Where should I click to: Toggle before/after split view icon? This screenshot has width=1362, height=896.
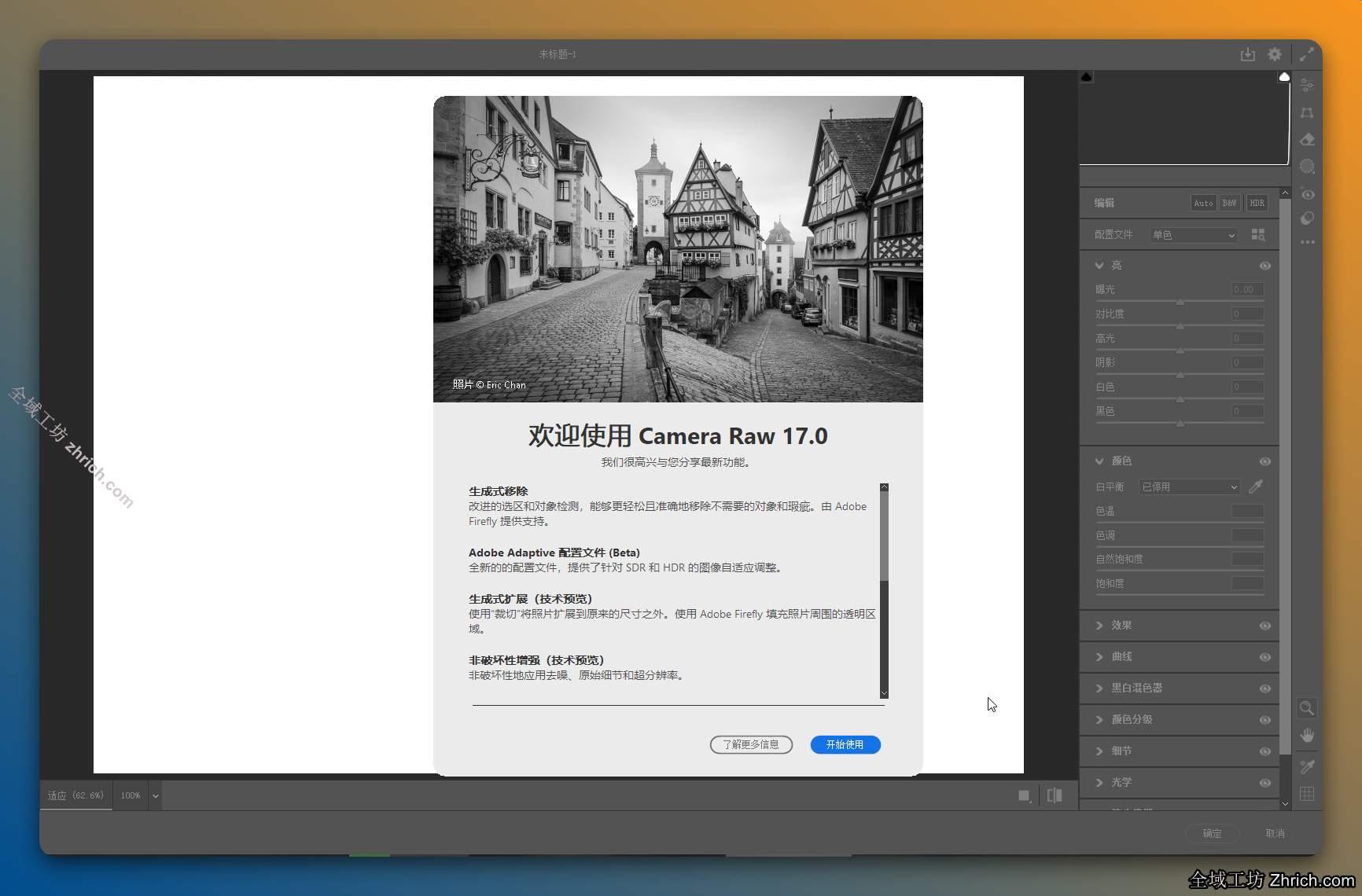tap(1055, 795)
